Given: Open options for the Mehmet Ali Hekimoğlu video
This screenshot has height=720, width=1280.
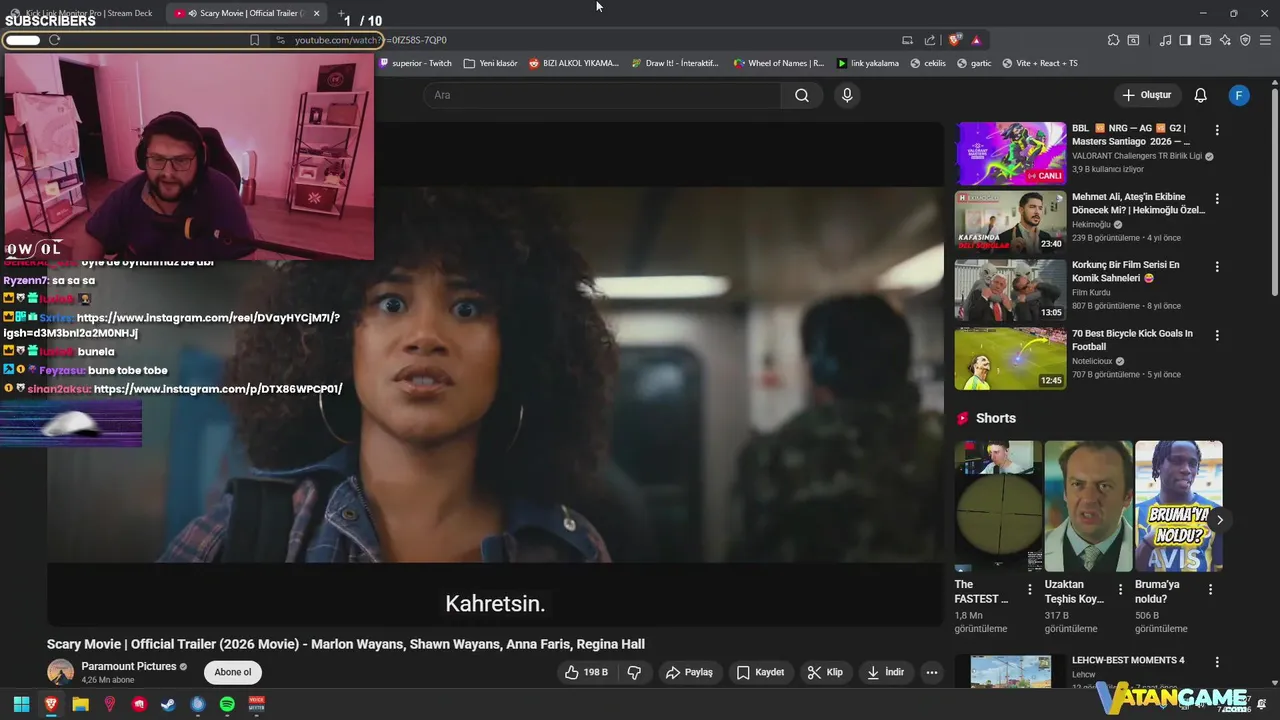Looking at the screenshot, I should 1217,199.
